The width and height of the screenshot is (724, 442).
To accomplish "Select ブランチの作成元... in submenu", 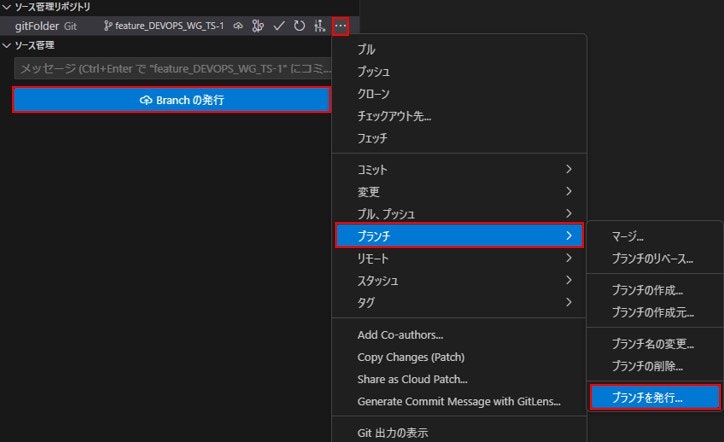I will (x=655, y=312).
